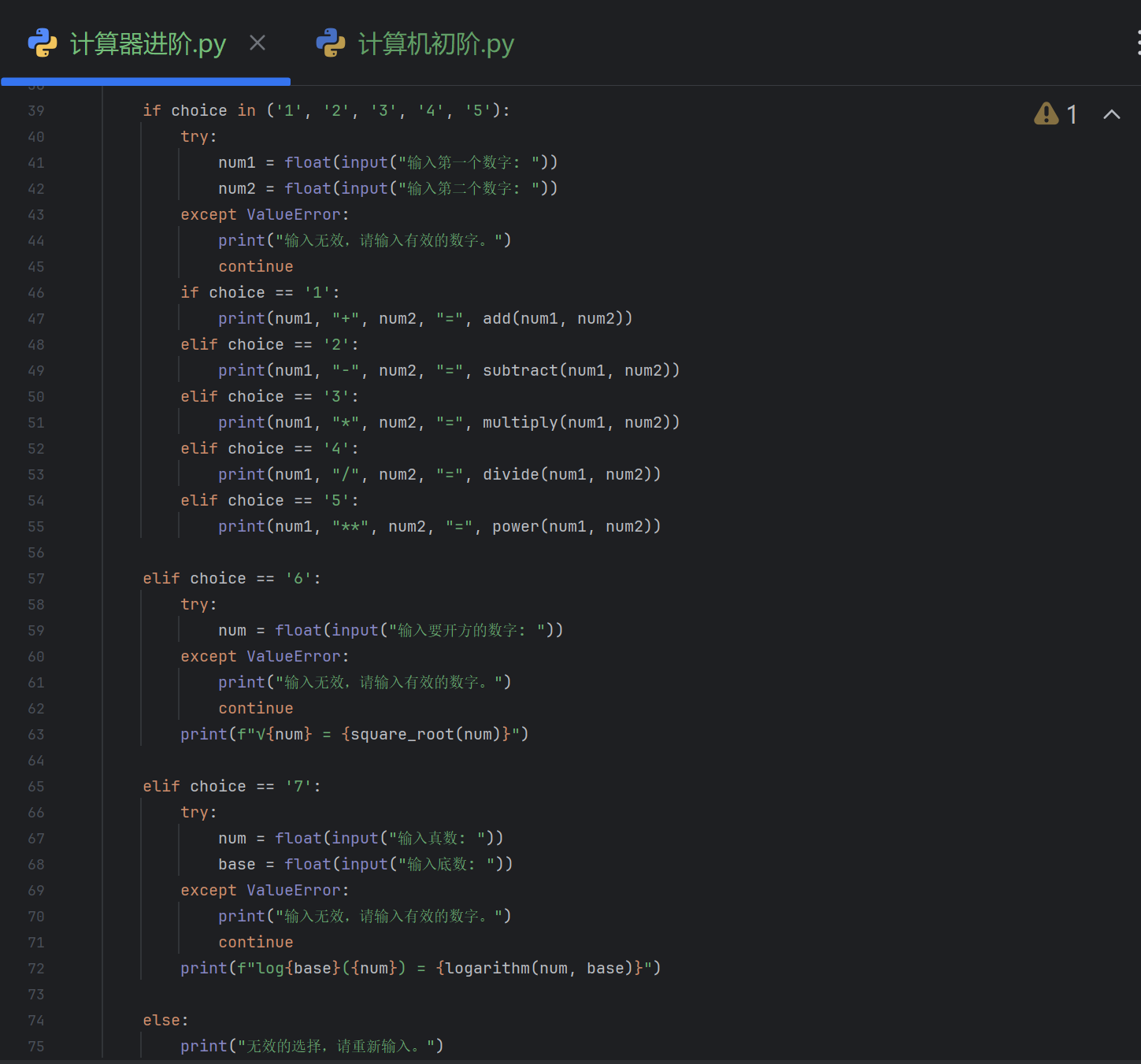The height and width of the screenshot is (1064, 1141).
Task: Click "elif choice == '4':" on line 52
Action: click(x=269, y=448)
